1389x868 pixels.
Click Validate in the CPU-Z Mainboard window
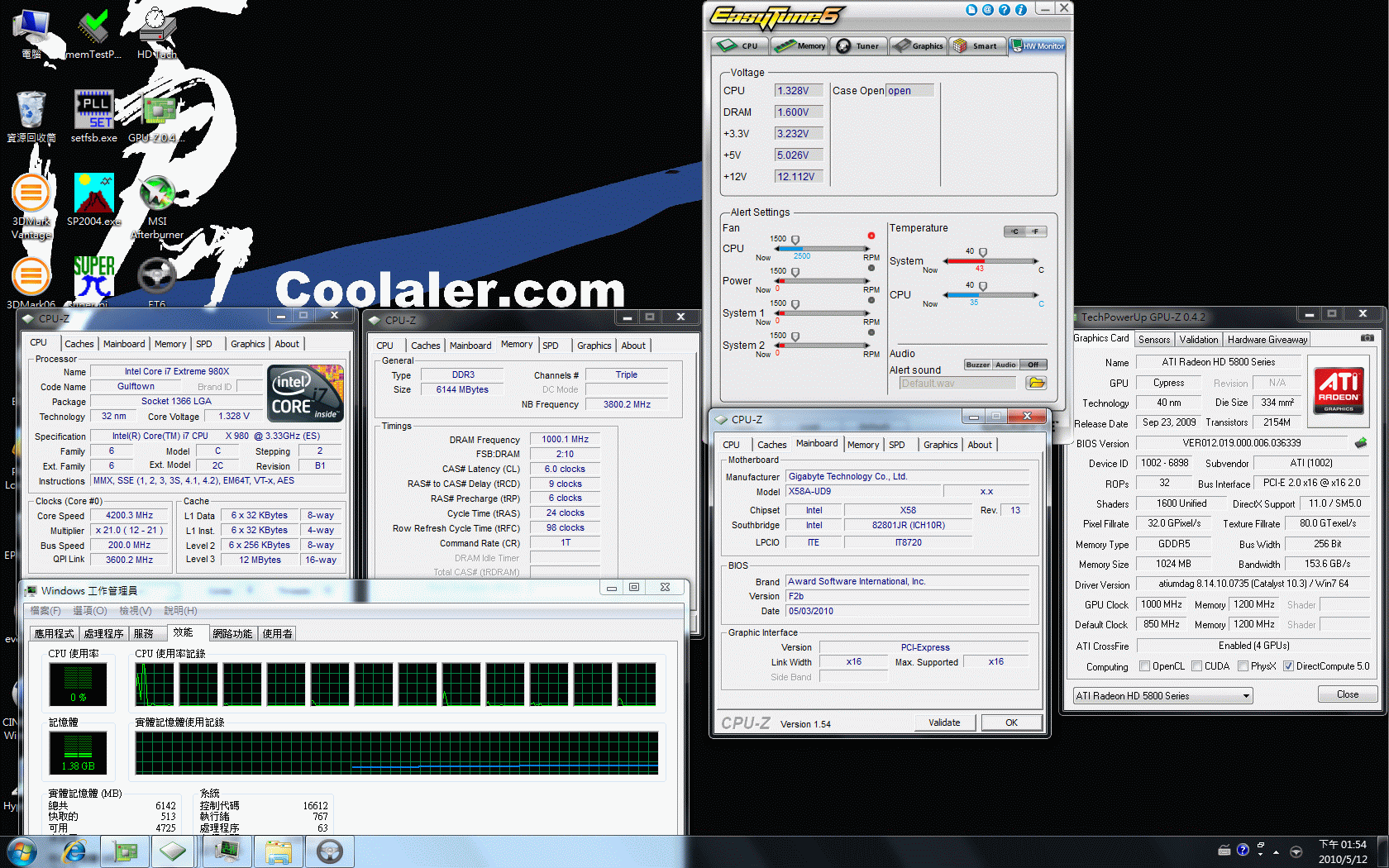click(x=944, y=723)
